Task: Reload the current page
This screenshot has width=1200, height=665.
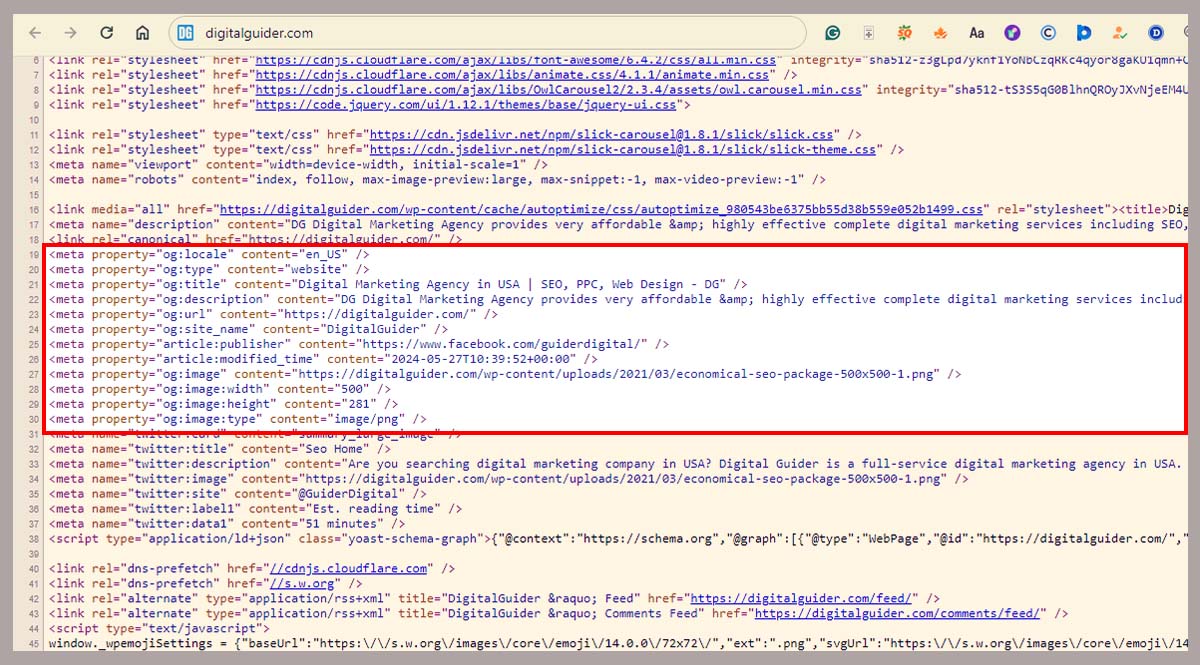Action: tap(106, 32)
